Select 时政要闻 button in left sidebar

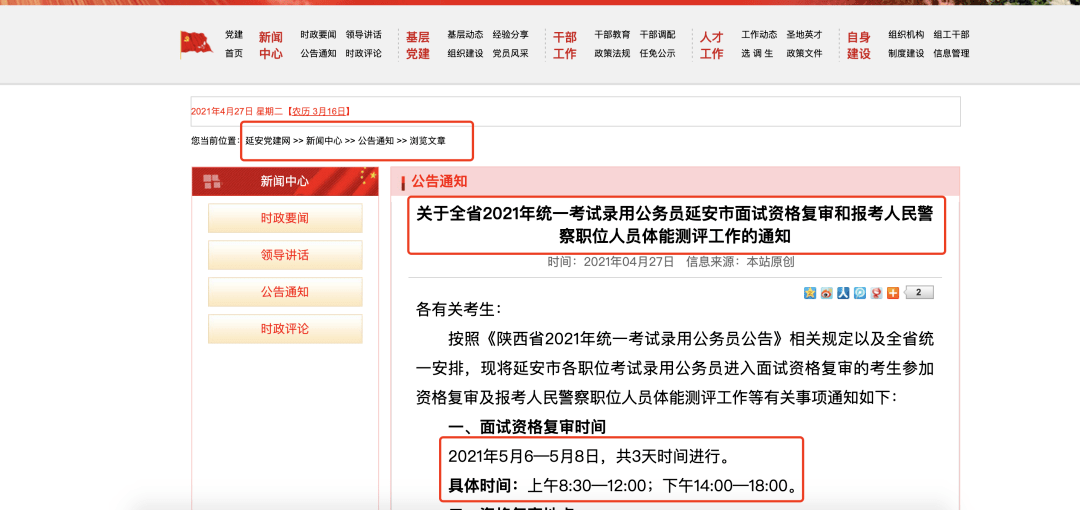click(x=285, y=218)
